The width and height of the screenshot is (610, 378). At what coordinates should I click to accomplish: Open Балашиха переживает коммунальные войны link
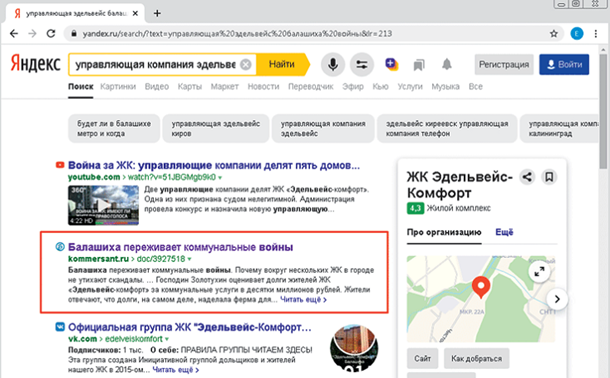[x=181, y=247]
